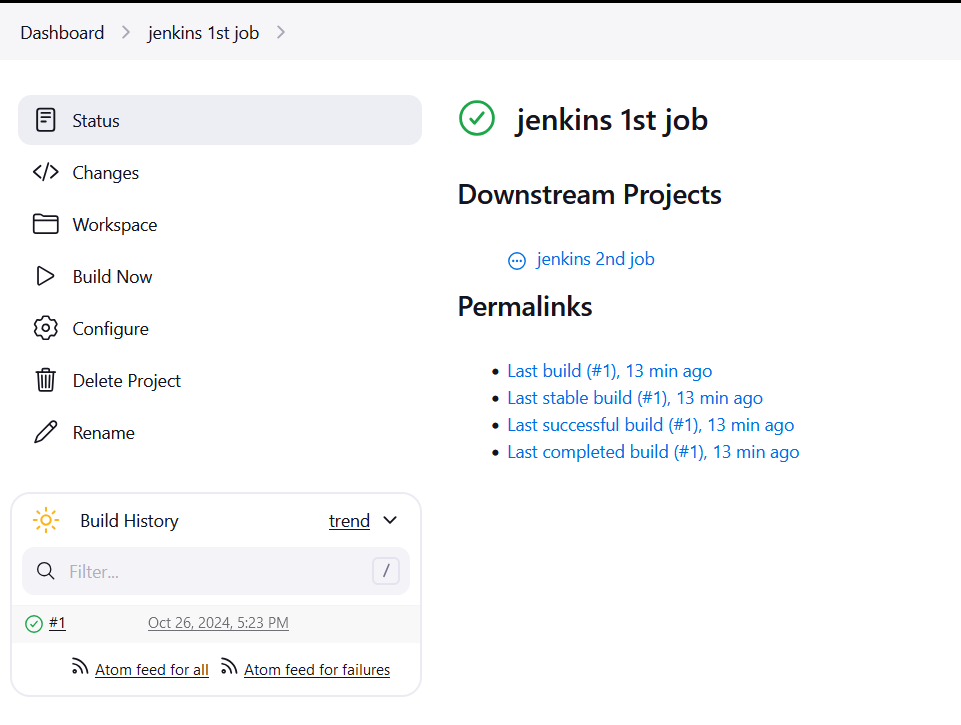Click the Changes code brackets icon
Screen dimensions: 961x725
click(45, 172)
